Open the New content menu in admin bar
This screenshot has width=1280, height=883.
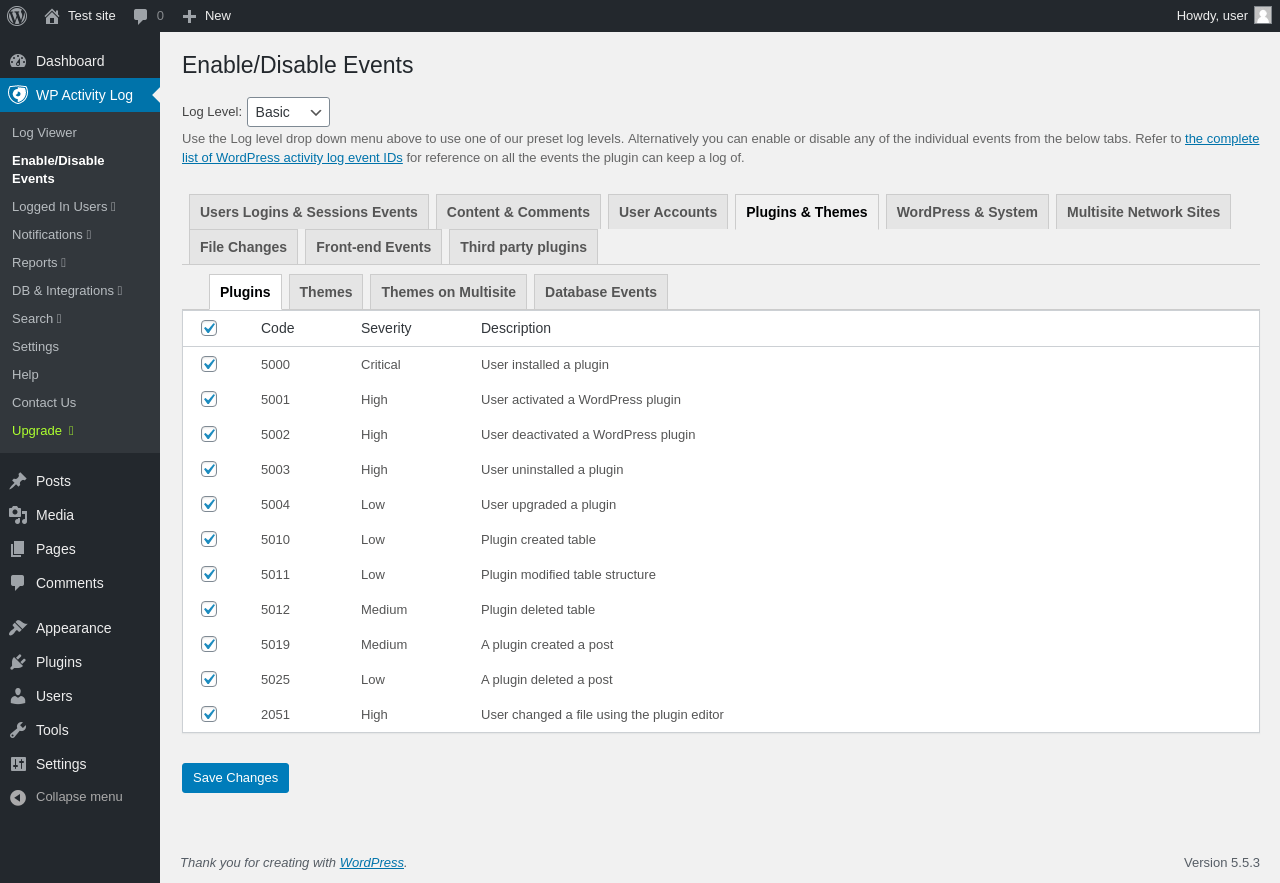tap(206, 16)
